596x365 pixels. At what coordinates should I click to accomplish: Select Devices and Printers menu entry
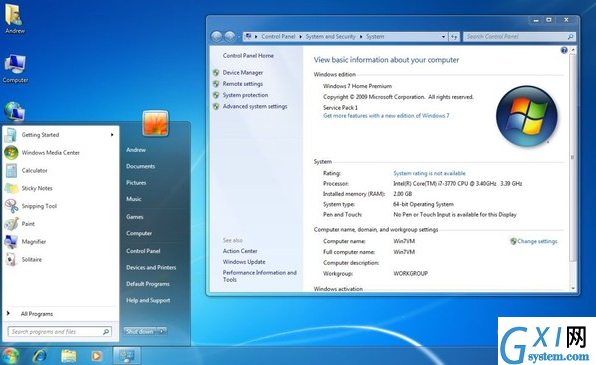(151, 267)
